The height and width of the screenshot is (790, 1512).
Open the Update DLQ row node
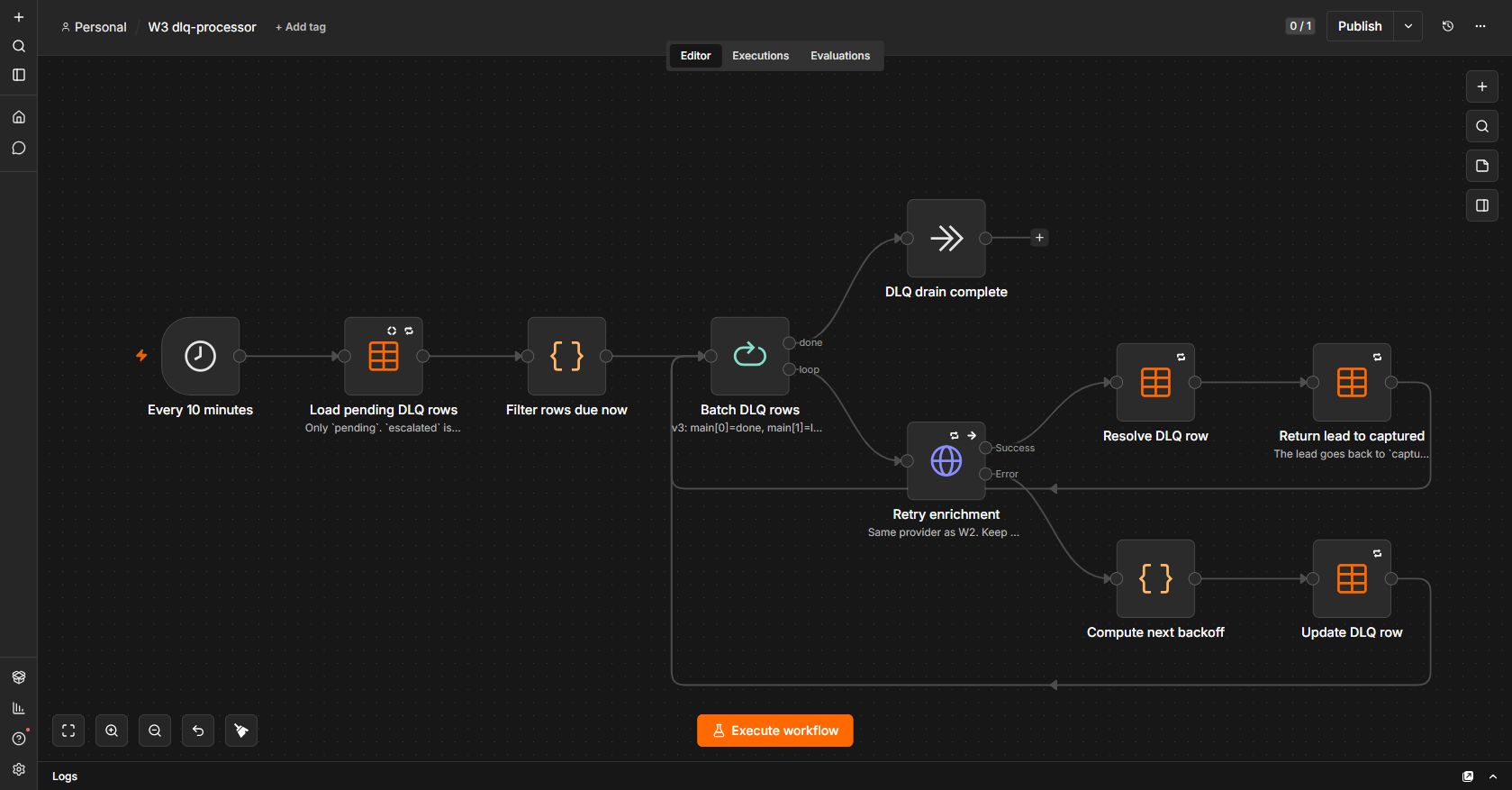[1352, 578]
